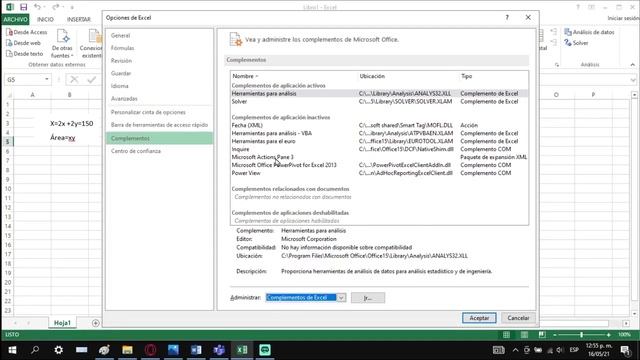This screenshot has width=640, height=360.
Task: Select Herramientas para el euro row
Action: pyautogui.click(x=379, y=141)
